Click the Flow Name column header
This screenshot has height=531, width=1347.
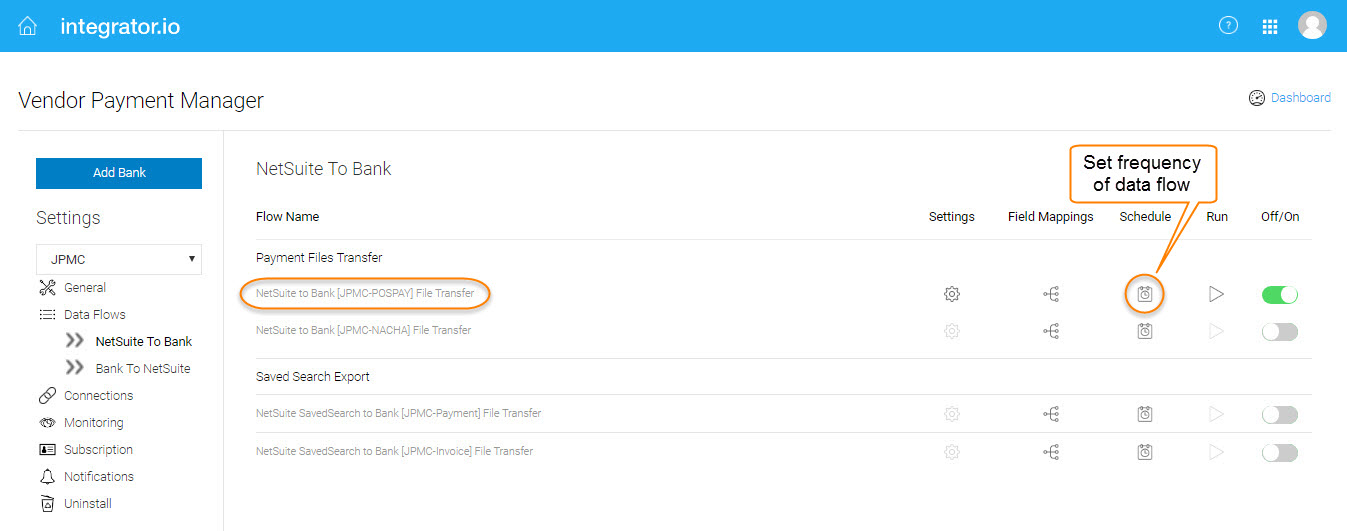[x=288, y=216]
